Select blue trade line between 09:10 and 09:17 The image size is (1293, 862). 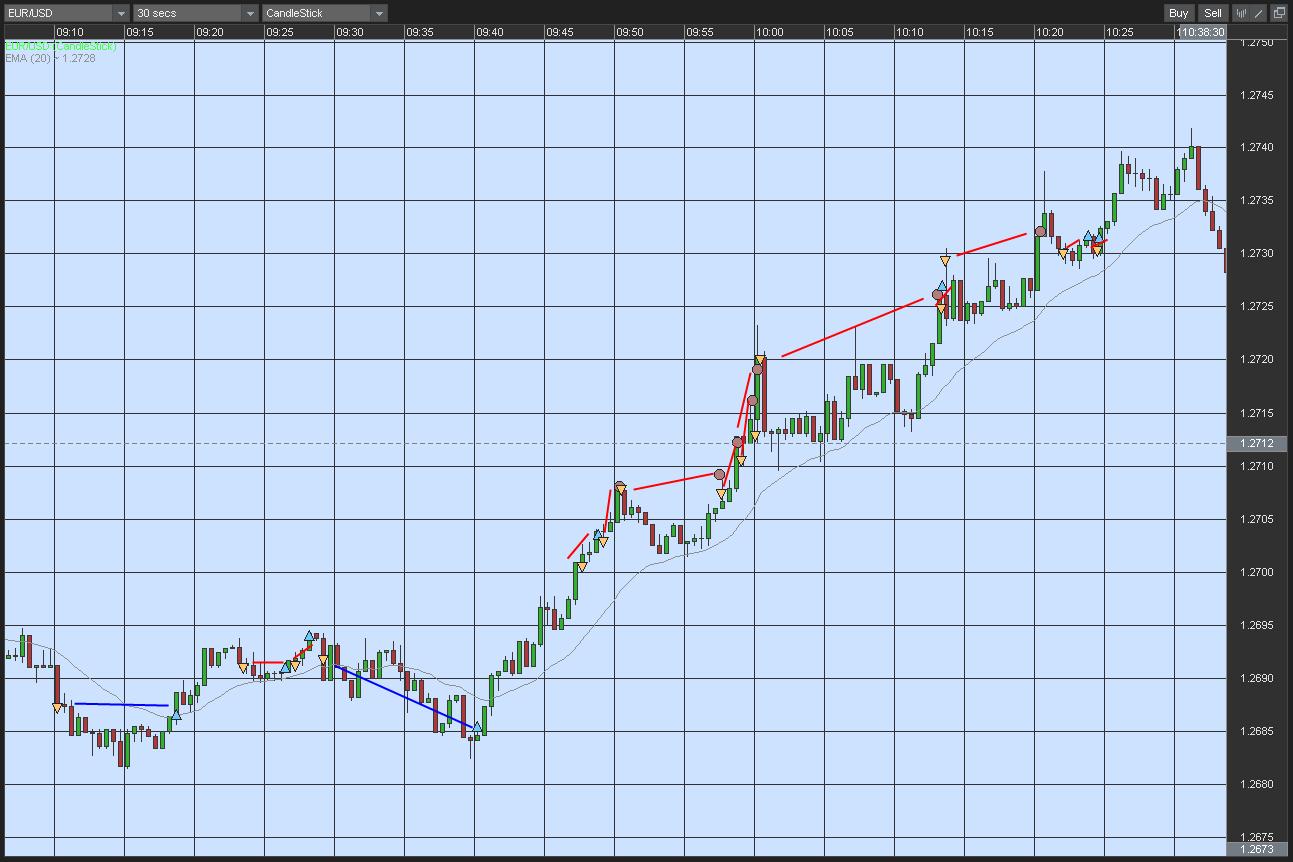pos(121,705)
